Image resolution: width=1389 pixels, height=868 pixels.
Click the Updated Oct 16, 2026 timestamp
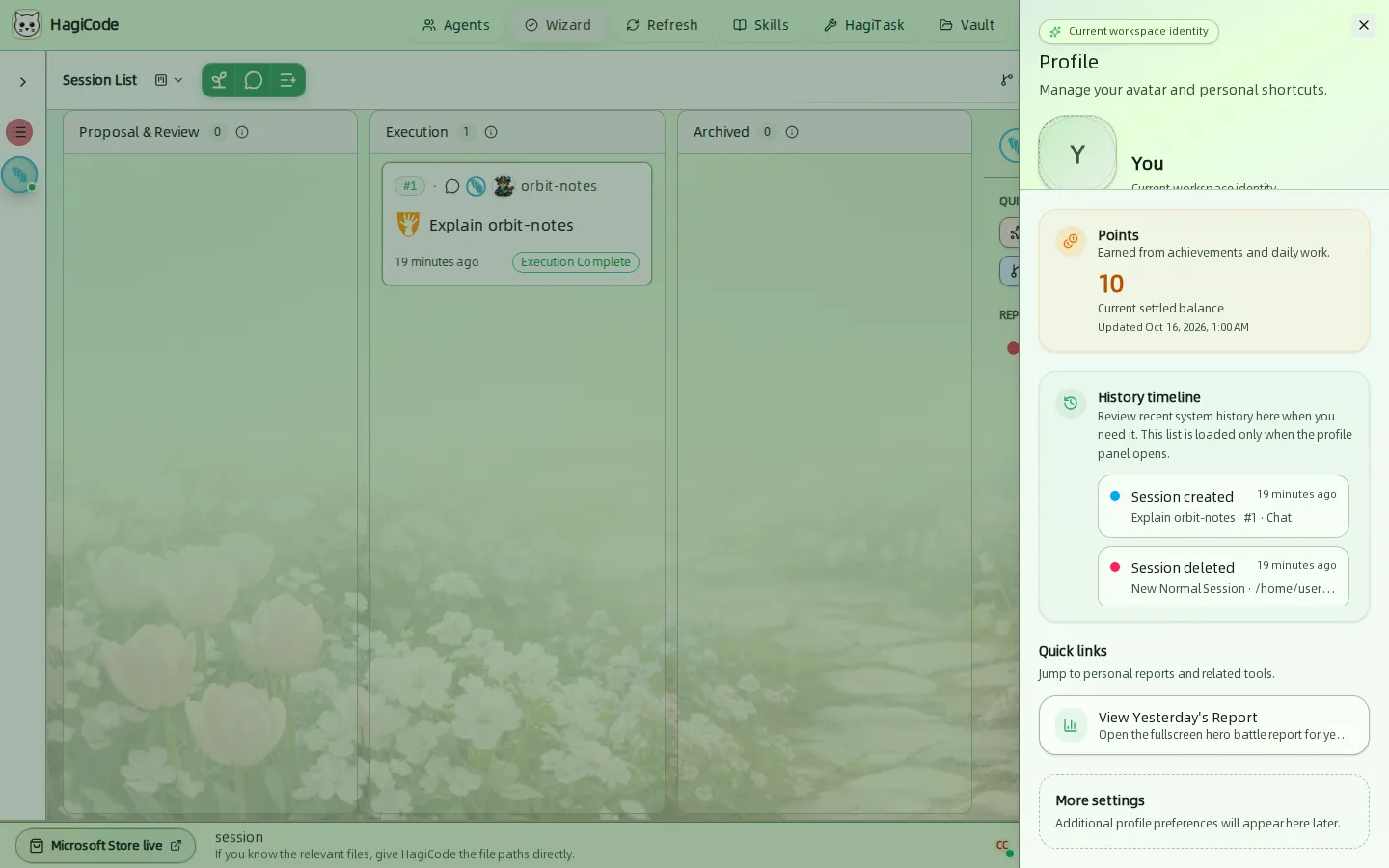[x=1173, y=328]
